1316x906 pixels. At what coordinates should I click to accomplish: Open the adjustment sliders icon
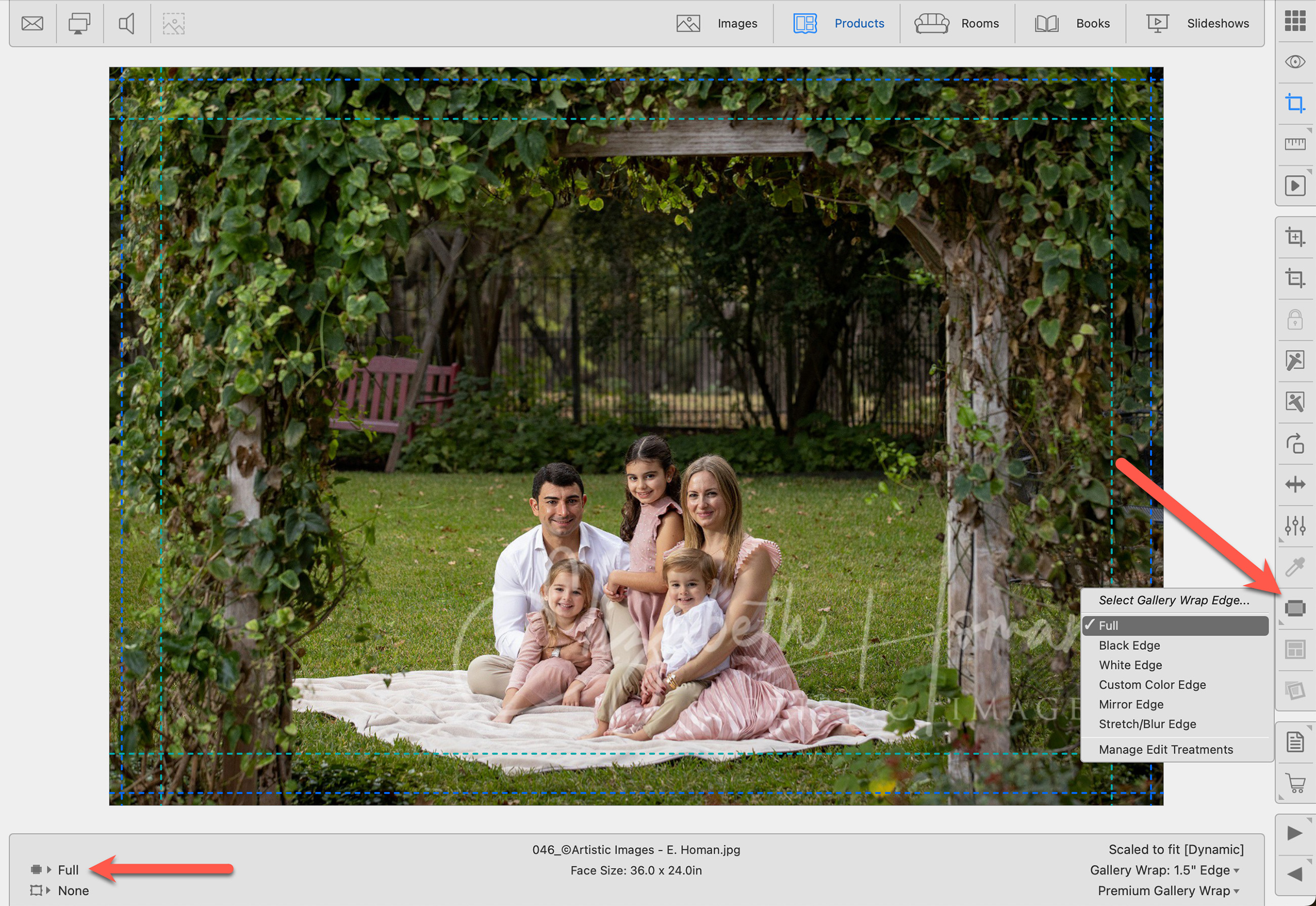(1295, 526)
